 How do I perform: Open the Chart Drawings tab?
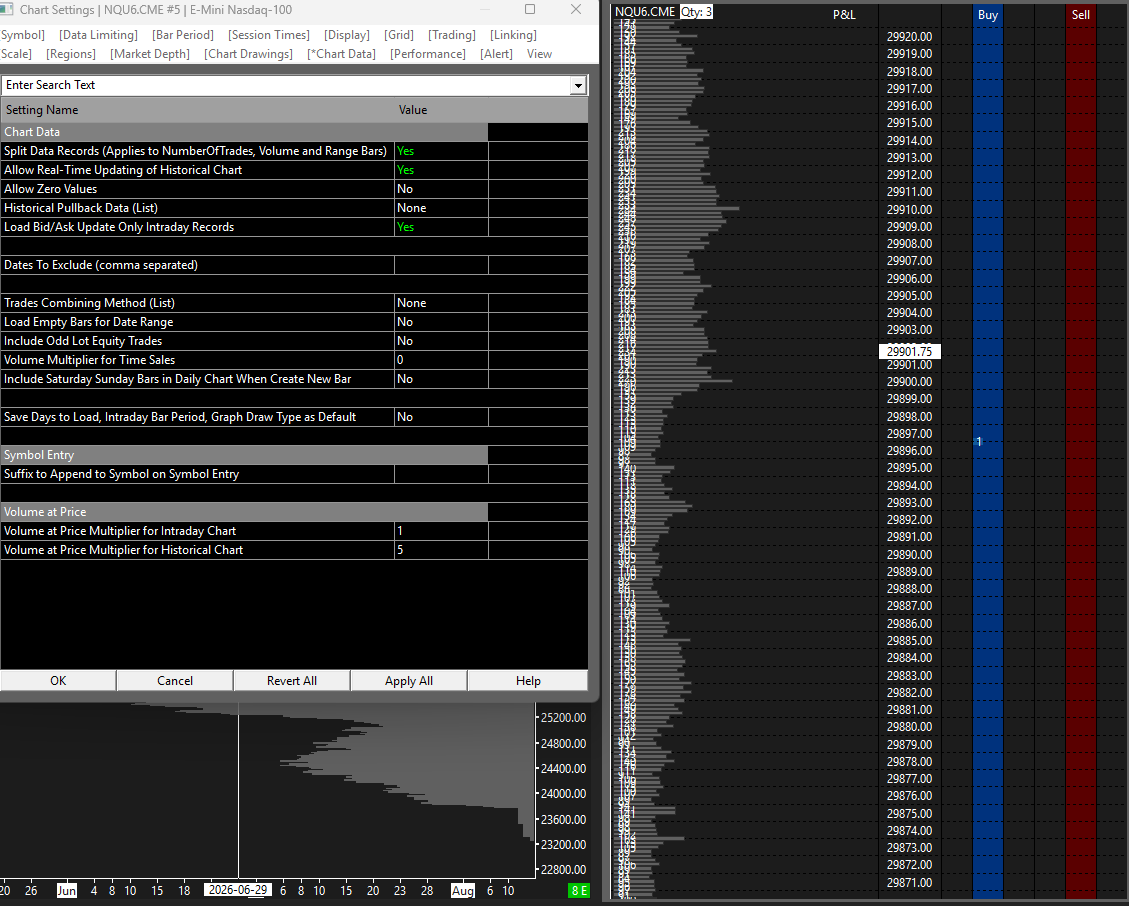point(248,54)
